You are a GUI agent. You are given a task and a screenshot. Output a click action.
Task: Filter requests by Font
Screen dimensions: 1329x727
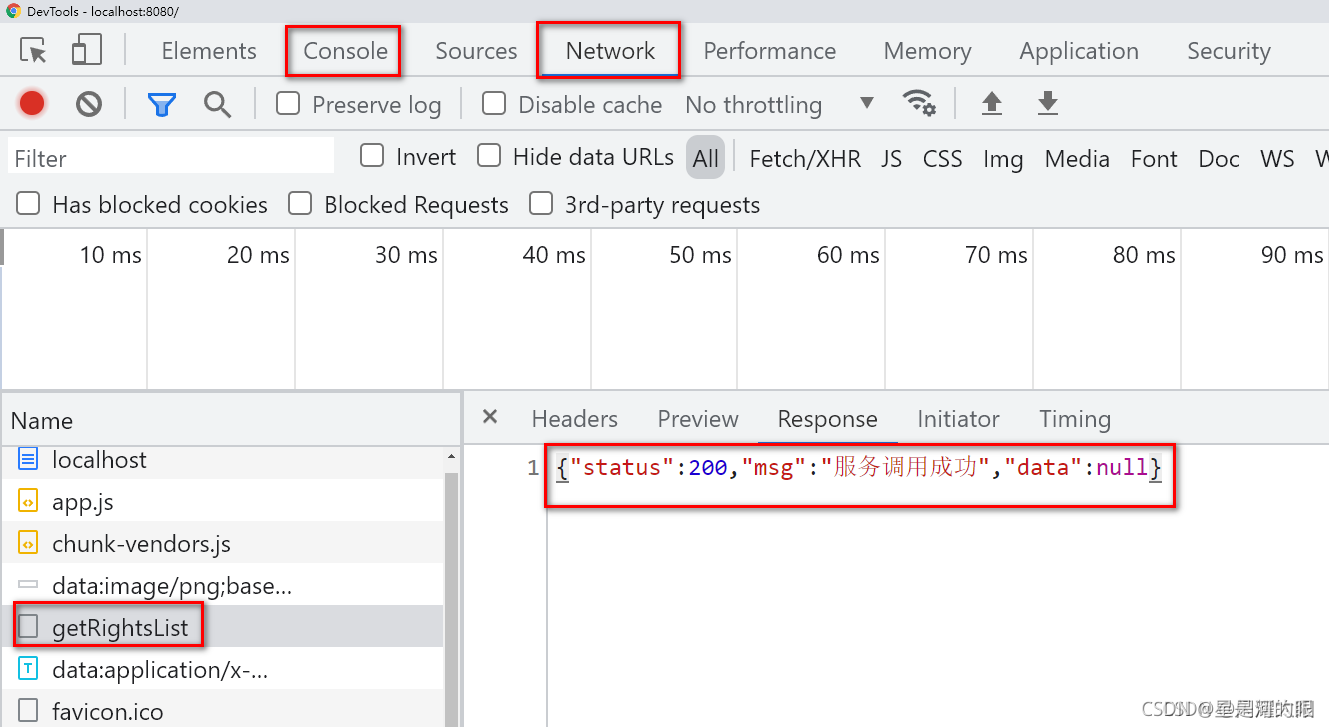tap(1154, 158)
